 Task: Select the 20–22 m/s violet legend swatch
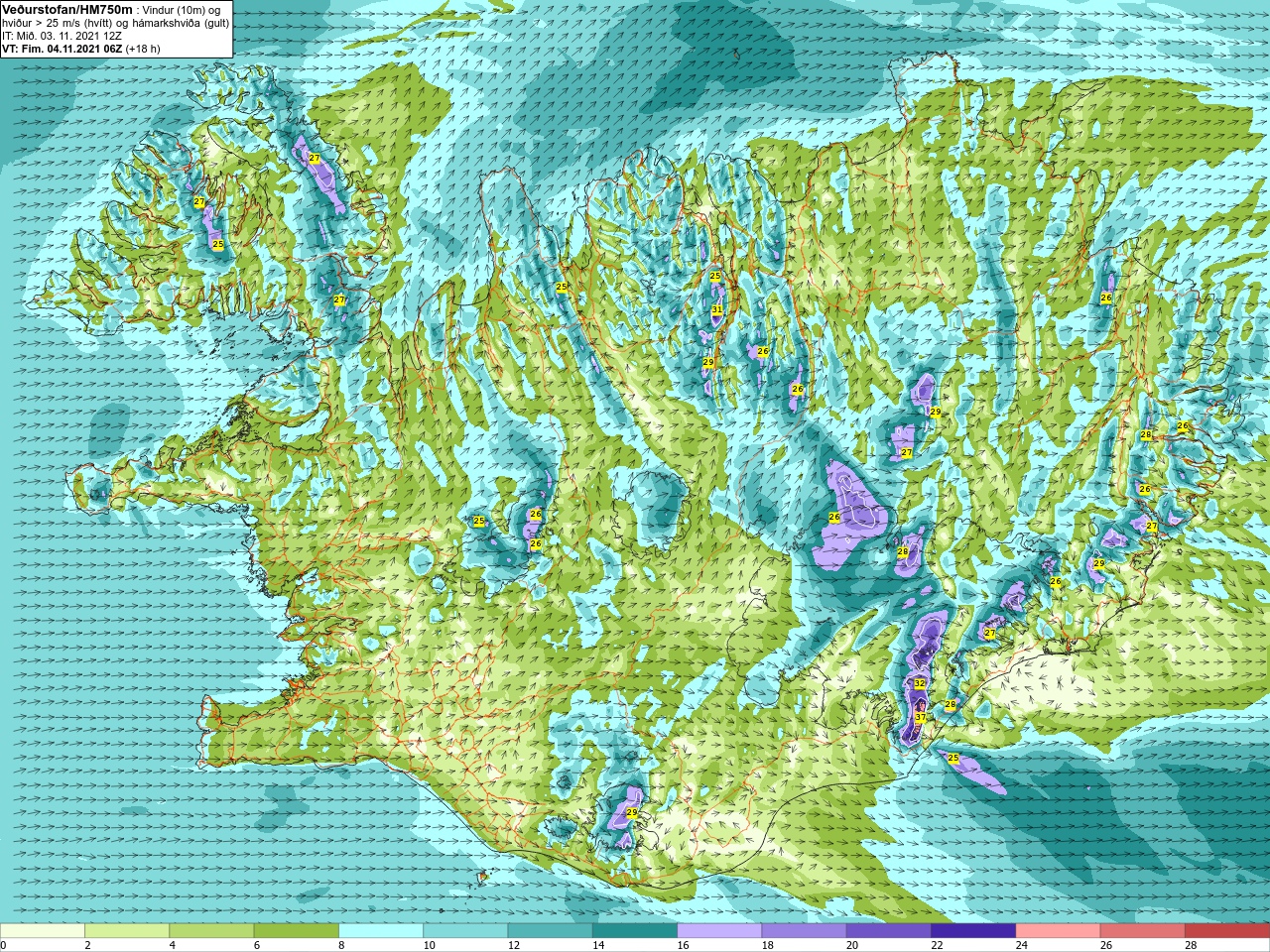889,930
